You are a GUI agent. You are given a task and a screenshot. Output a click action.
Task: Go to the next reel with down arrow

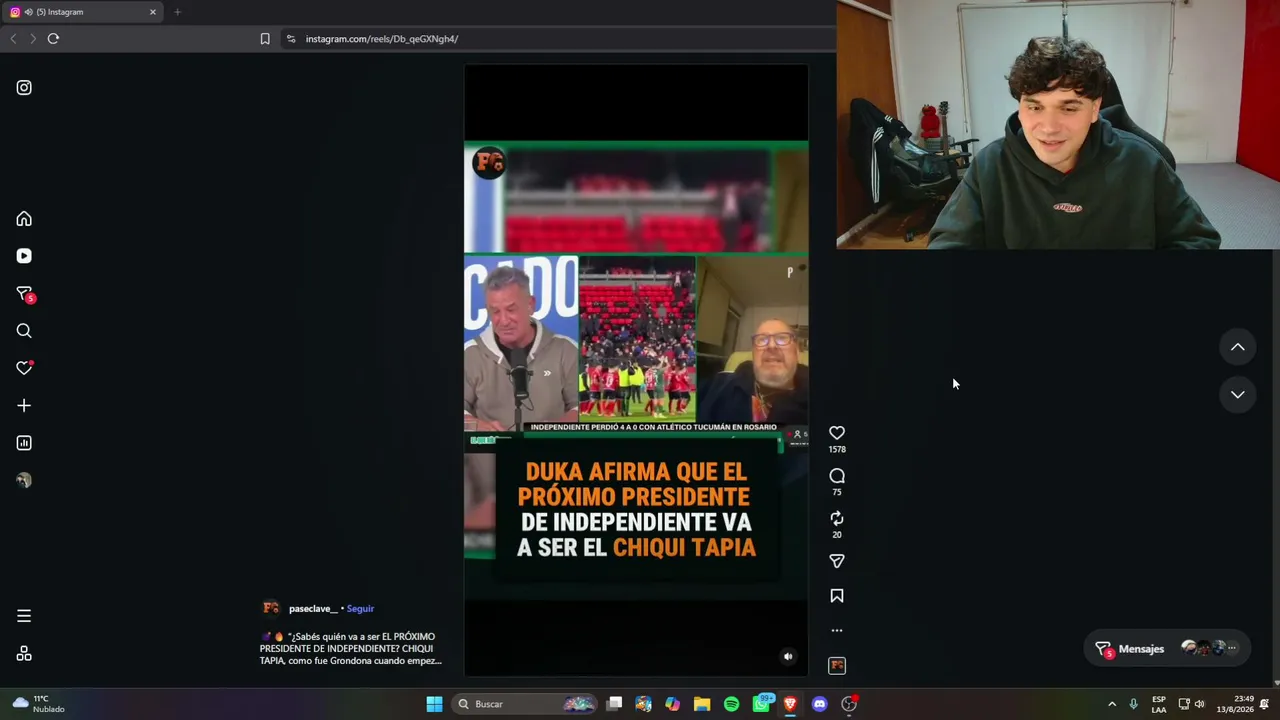1238,395
